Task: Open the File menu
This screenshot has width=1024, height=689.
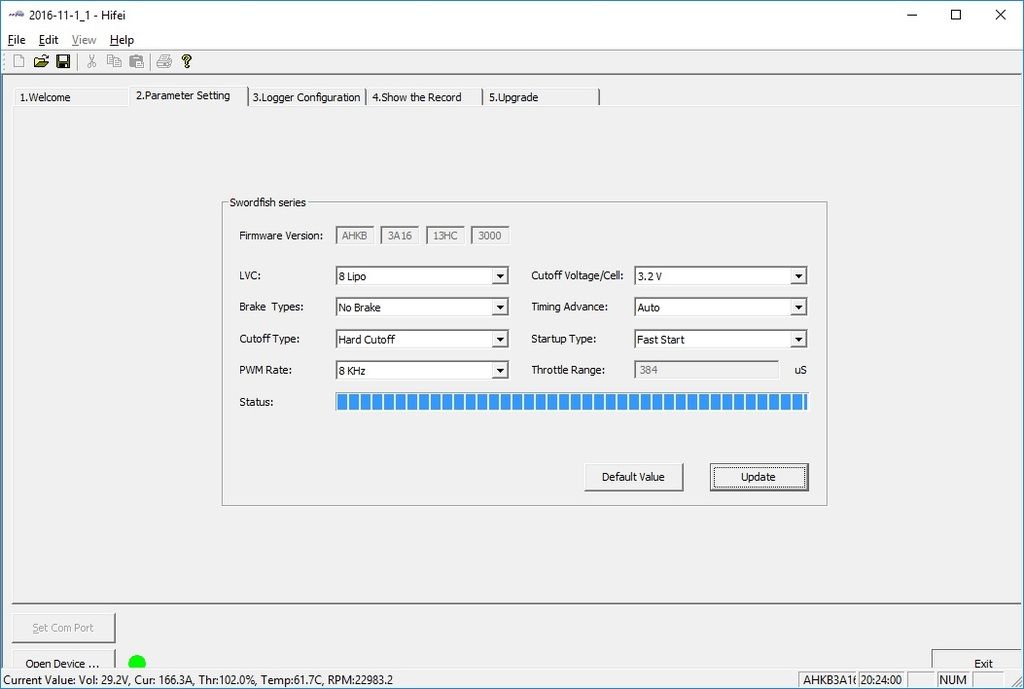Action: point(16,40)
